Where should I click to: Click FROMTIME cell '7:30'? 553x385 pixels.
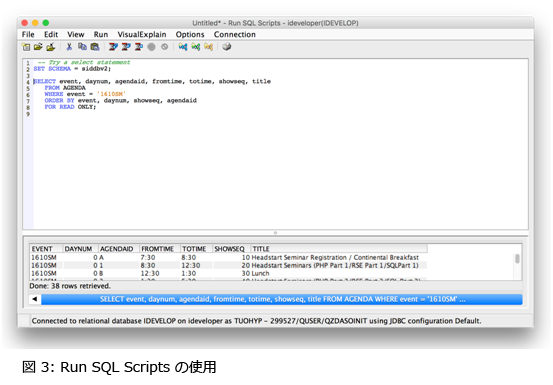click(x=148, y=257)
